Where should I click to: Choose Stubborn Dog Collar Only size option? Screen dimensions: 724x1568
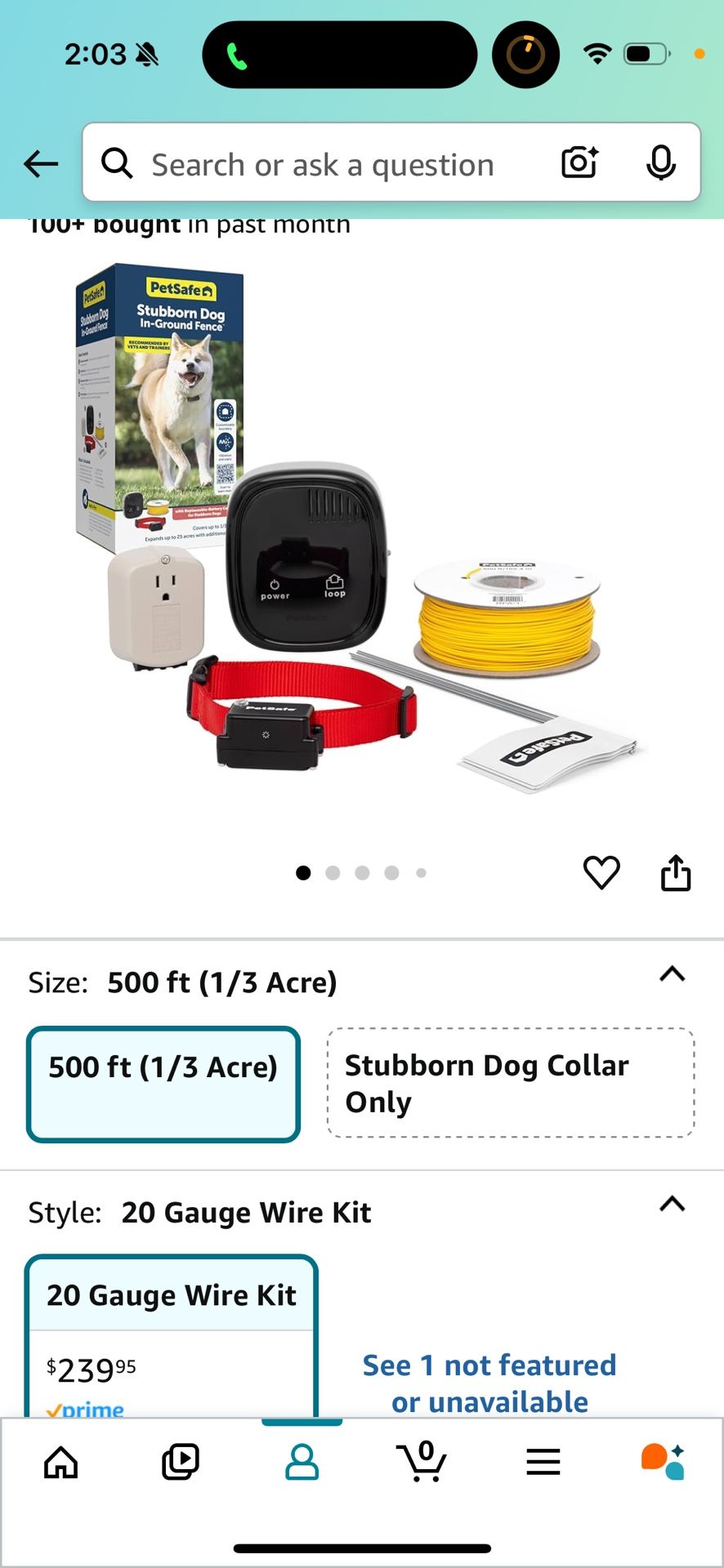pos(511,1083)
